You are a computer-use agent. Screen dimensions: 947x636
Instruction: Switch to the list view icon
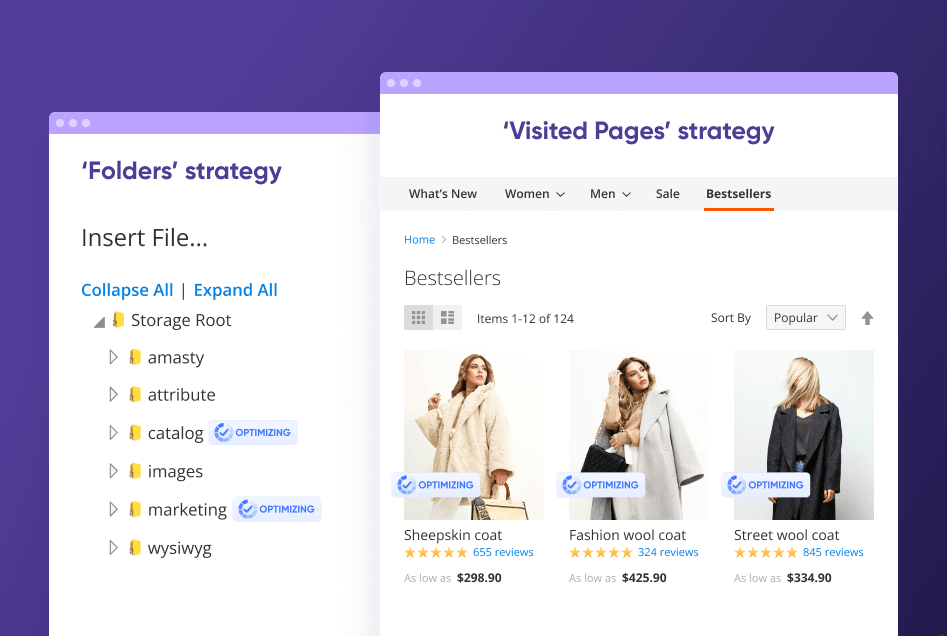click(447, 317)
